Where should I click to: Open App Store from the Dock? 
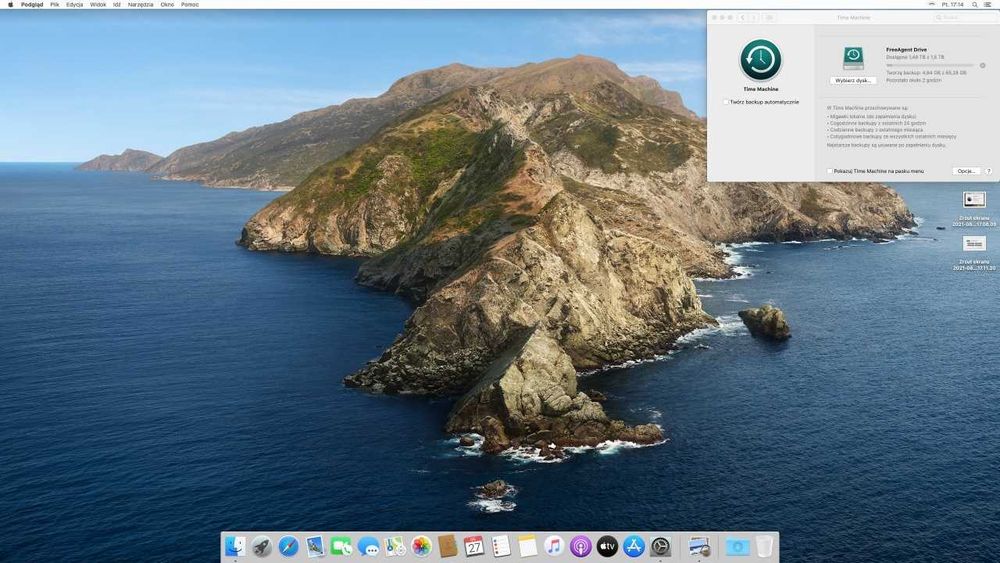pos(633,546)
